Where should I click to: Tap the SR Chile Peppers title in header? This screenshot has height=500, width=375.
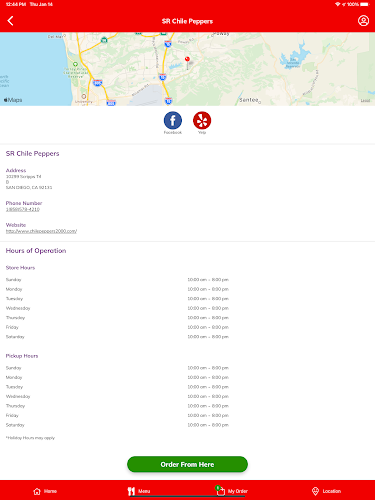[x=187, y=21]
